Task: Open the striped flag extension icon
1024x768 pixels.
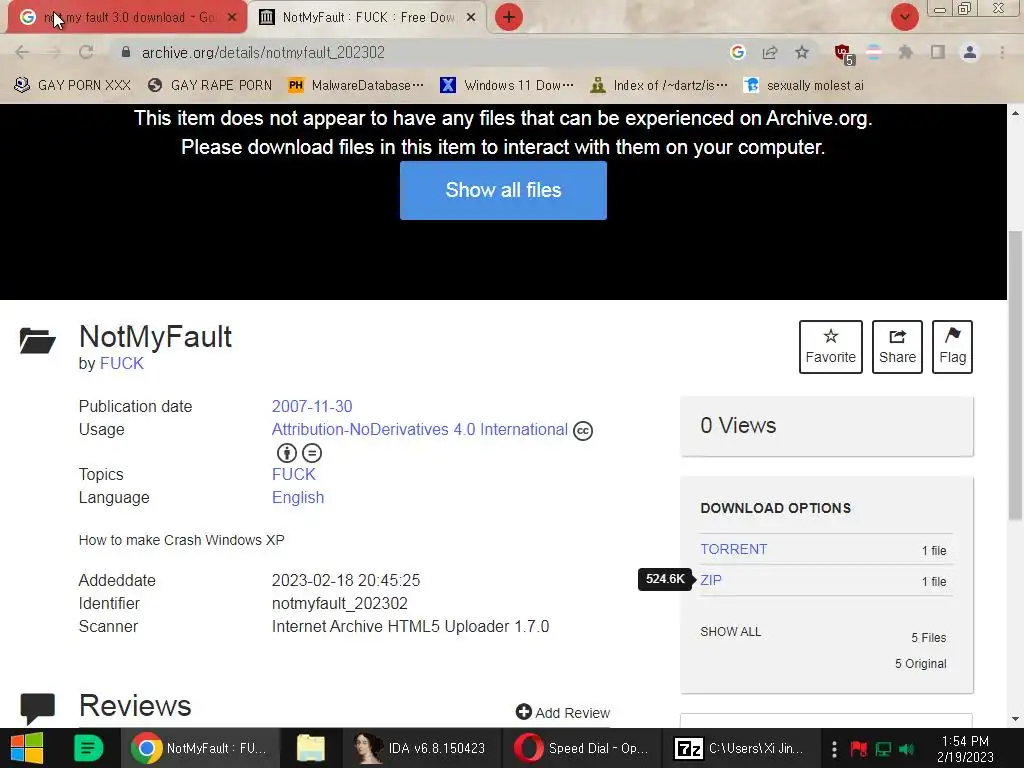Action: pos(874,52)
